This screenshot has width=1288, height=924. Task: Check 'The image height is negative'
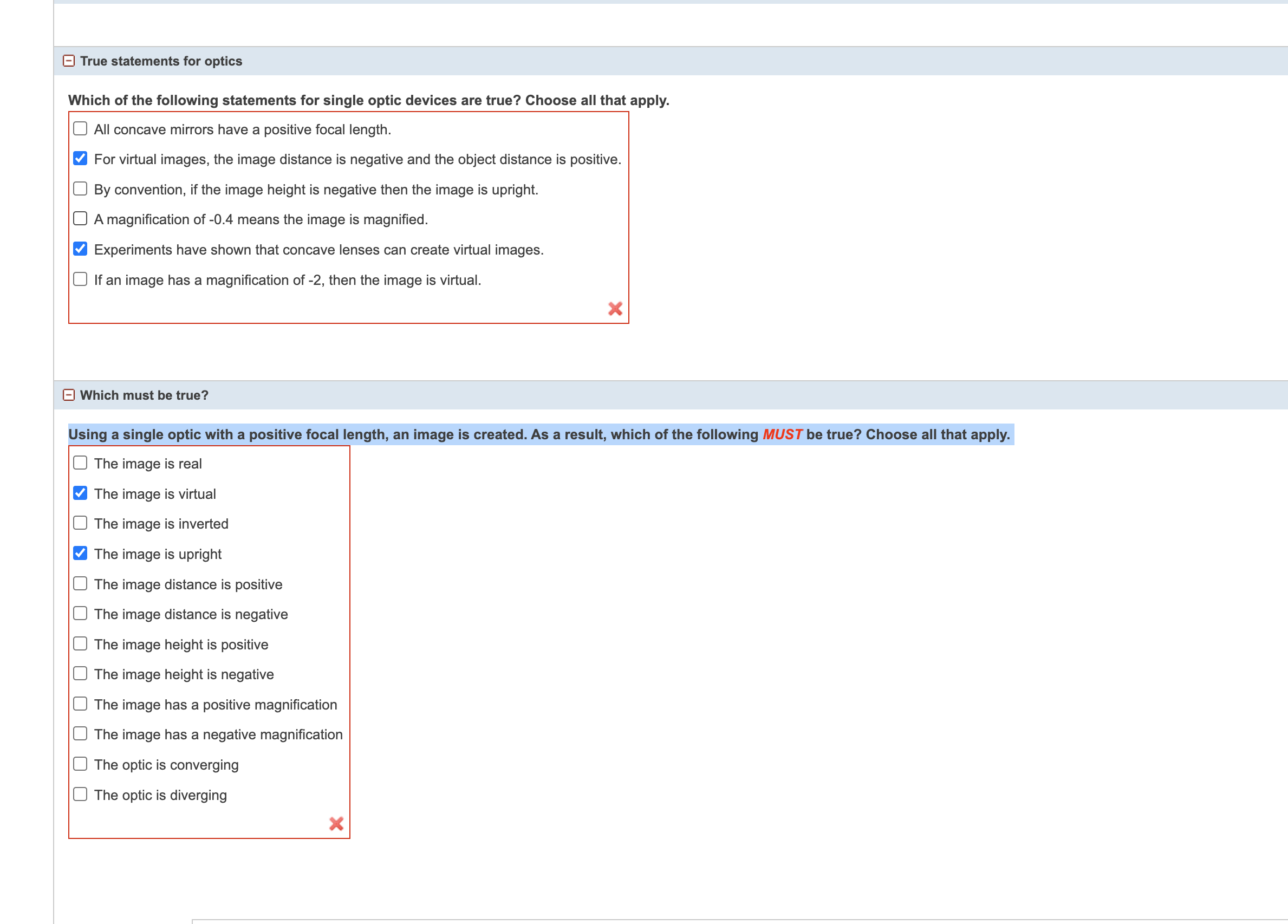tap(80, 674)
